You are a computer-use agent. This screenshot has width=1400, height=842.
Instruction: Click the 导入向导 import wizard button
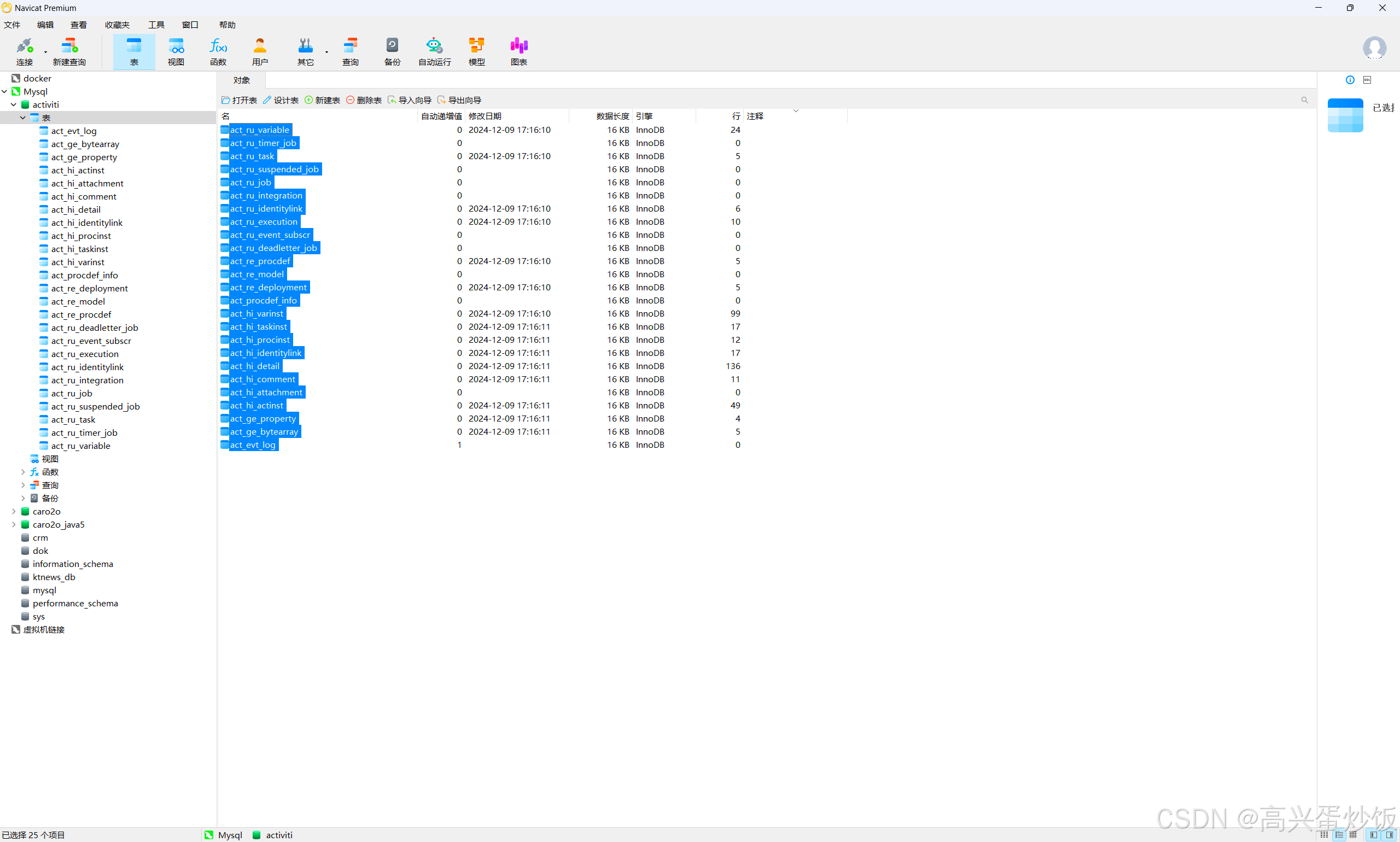tap(409, 100)
